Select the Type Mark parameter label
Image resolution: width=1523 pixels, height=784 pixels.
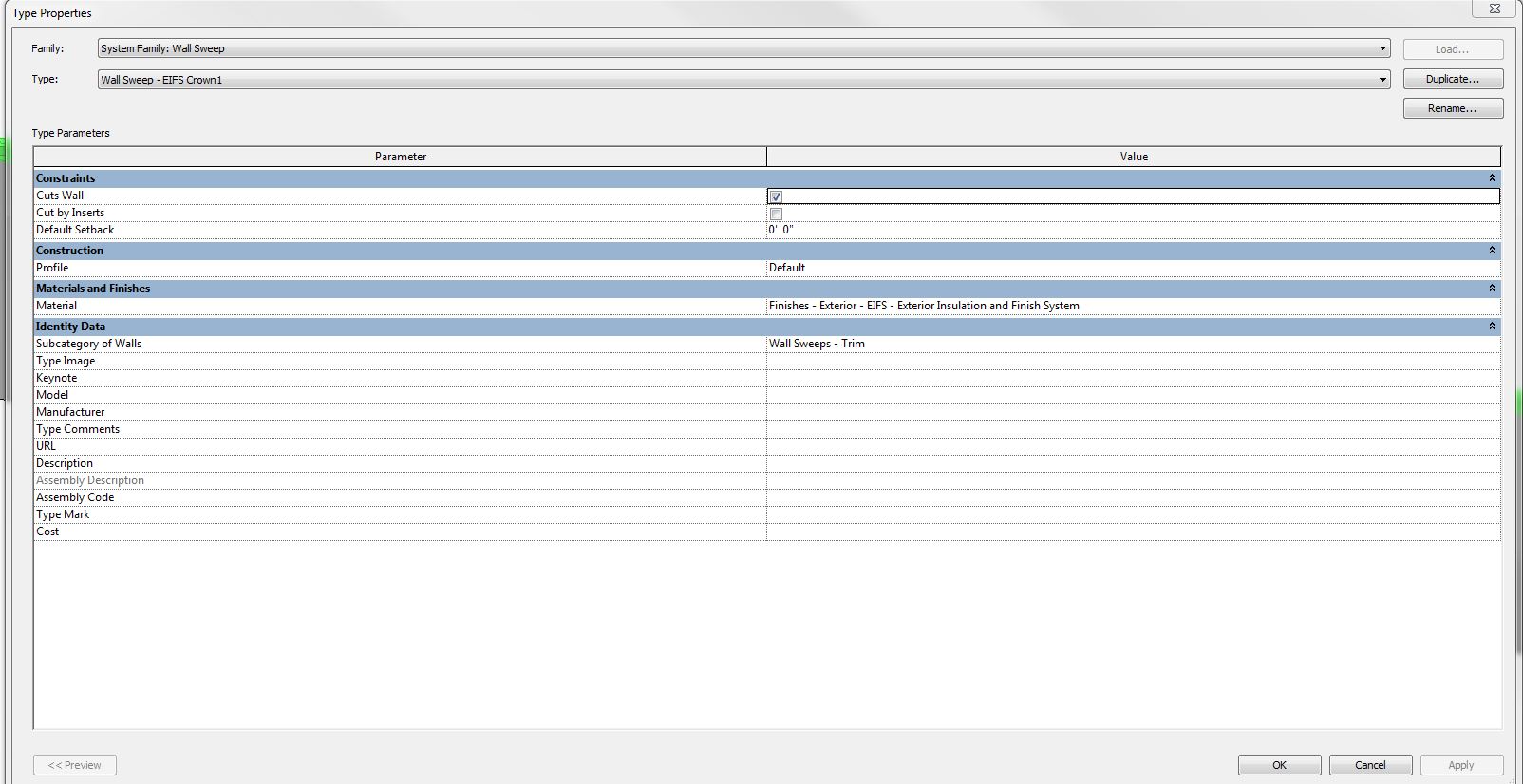63,514
